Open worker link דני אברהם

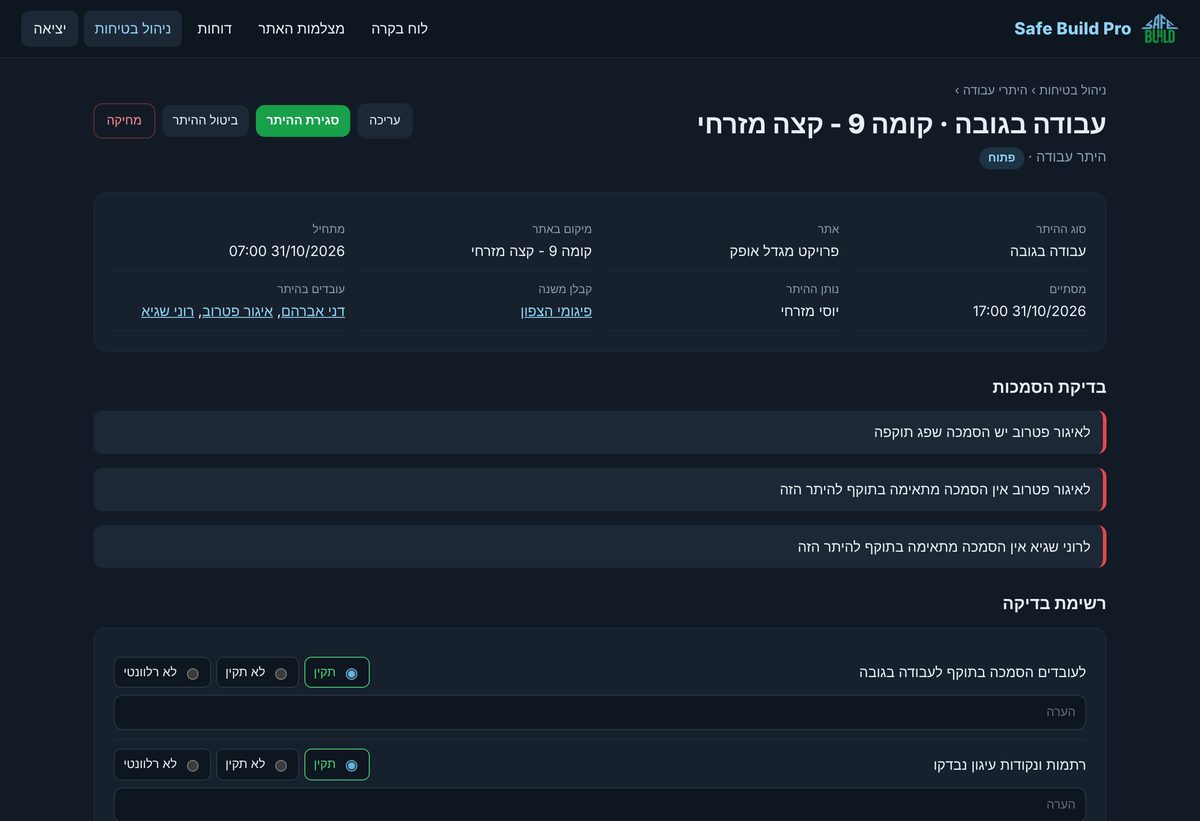(x=312, y=311)
